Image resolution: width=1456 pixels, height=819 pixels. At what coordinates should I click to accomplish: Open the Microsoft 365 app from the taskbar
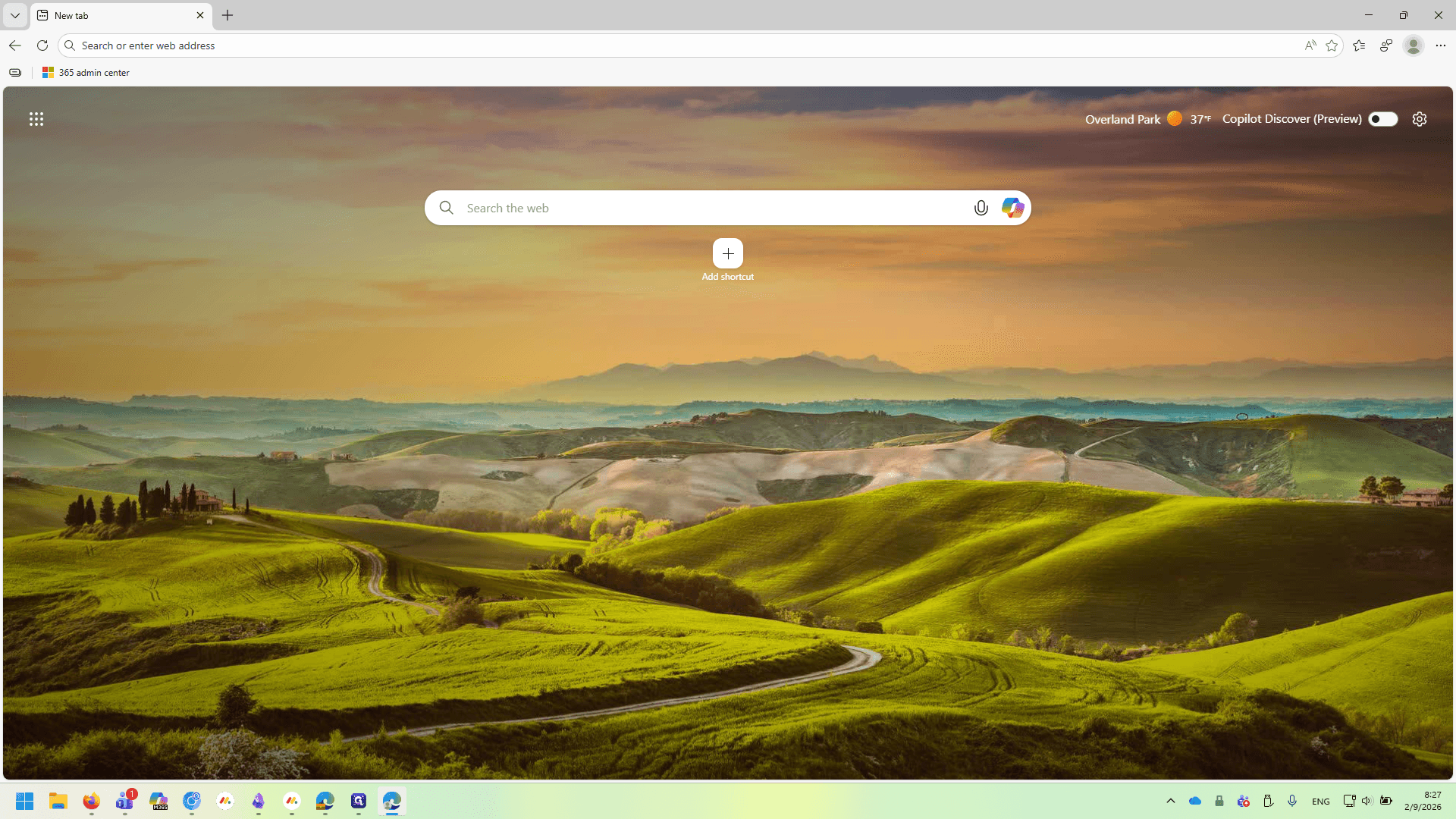[158, 801]
